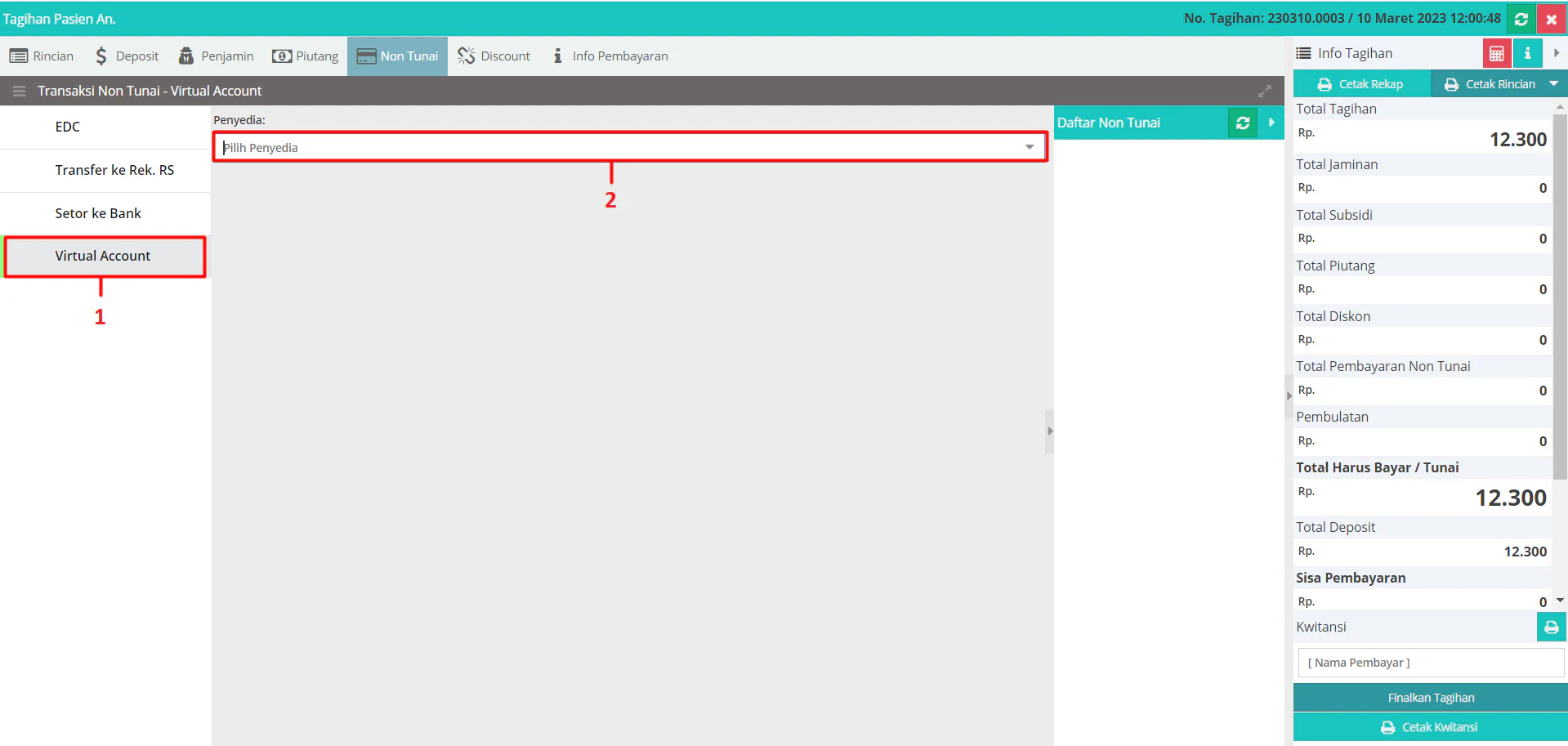Click Cetak Kwitansi button
1568x746 pixels.
[1431, 727]
